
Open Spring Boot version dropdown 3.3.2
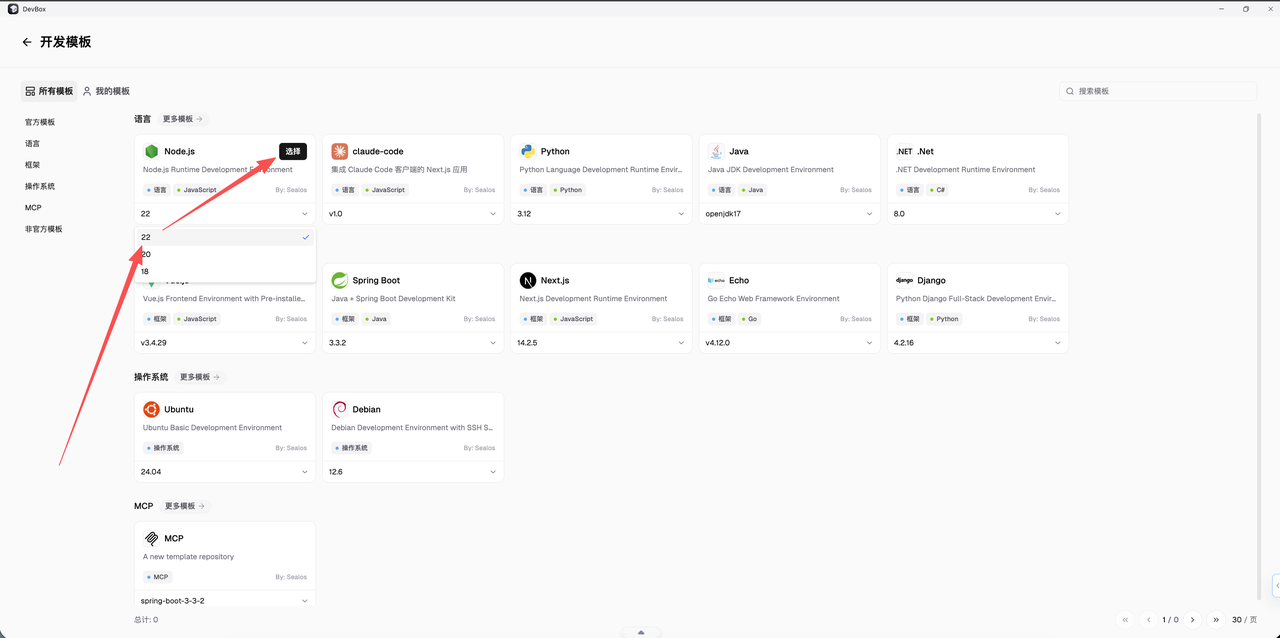[x=413, y=343]
